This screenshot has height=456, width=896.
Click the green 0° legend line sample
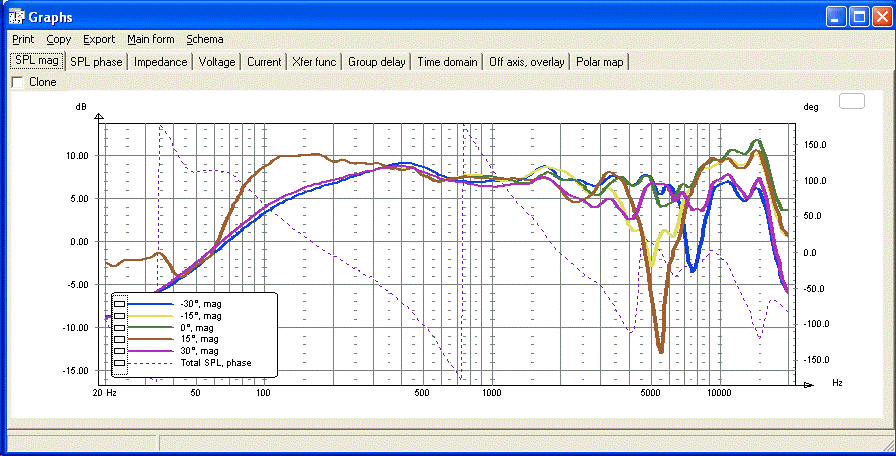pos(151,327)
